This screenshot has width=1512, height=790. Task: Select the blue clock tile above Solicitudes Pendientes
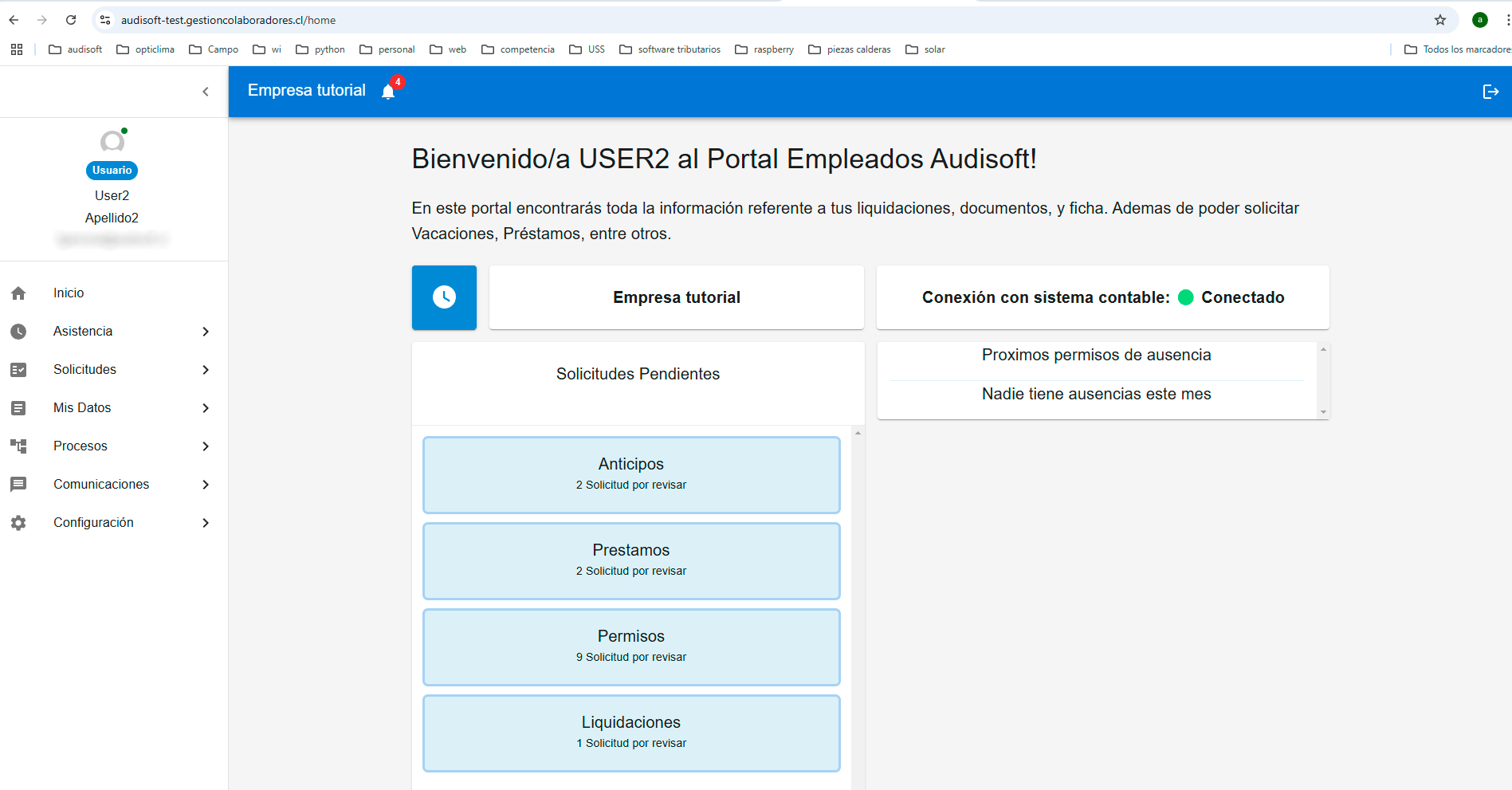point(444,297)
